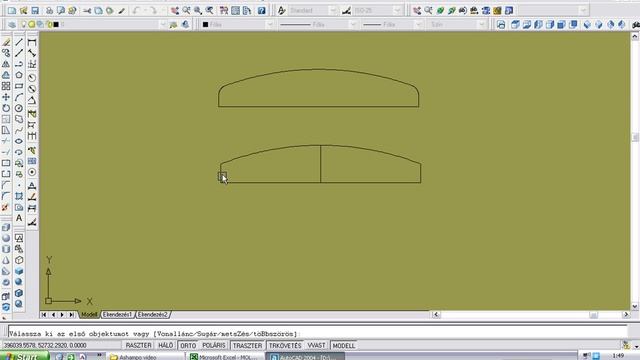Toggle MODELL space button
Image resolution: width=640 pixels, height=360 pixels.
pyautogui.click(x=344, y=345)
